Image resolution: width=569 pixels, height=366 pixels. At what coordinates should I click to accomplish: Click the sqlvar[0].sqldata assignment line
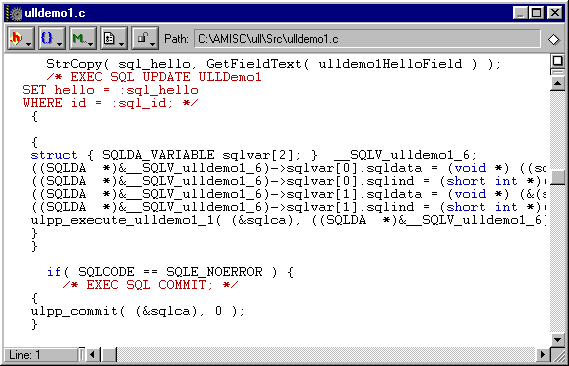click(x=288, y=168)
